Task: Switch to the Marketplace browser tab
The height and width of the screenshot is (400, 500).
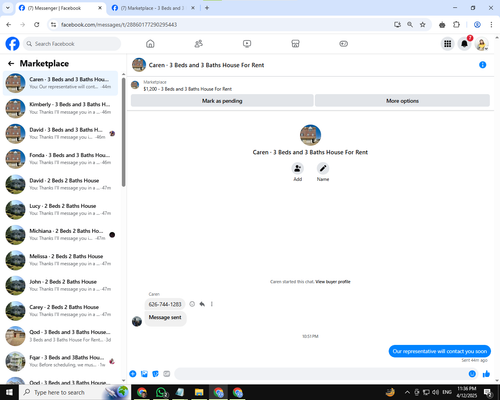Action: 152,8
